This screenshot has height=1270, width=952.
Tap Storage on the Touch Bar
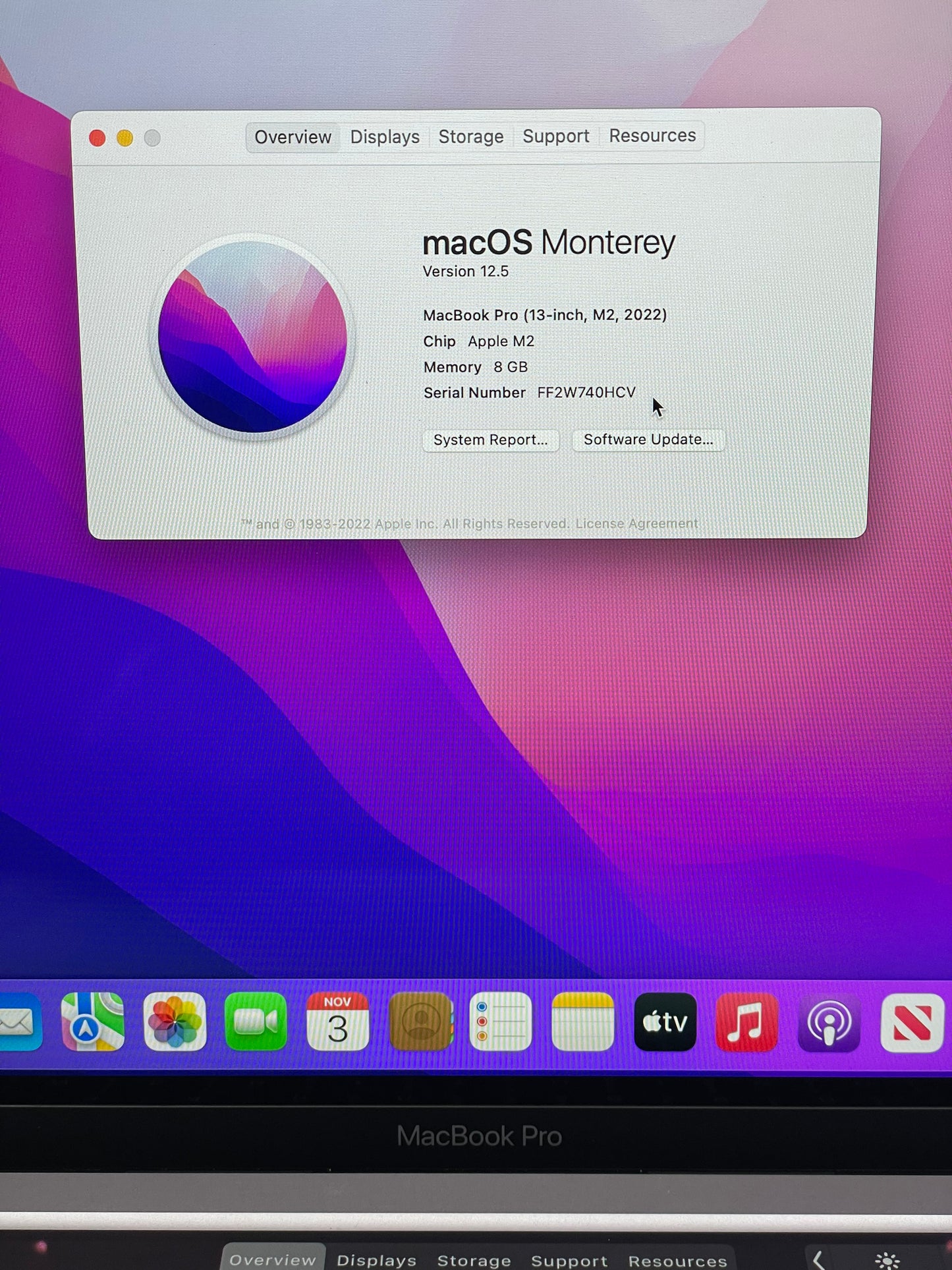click(474, 1260)
